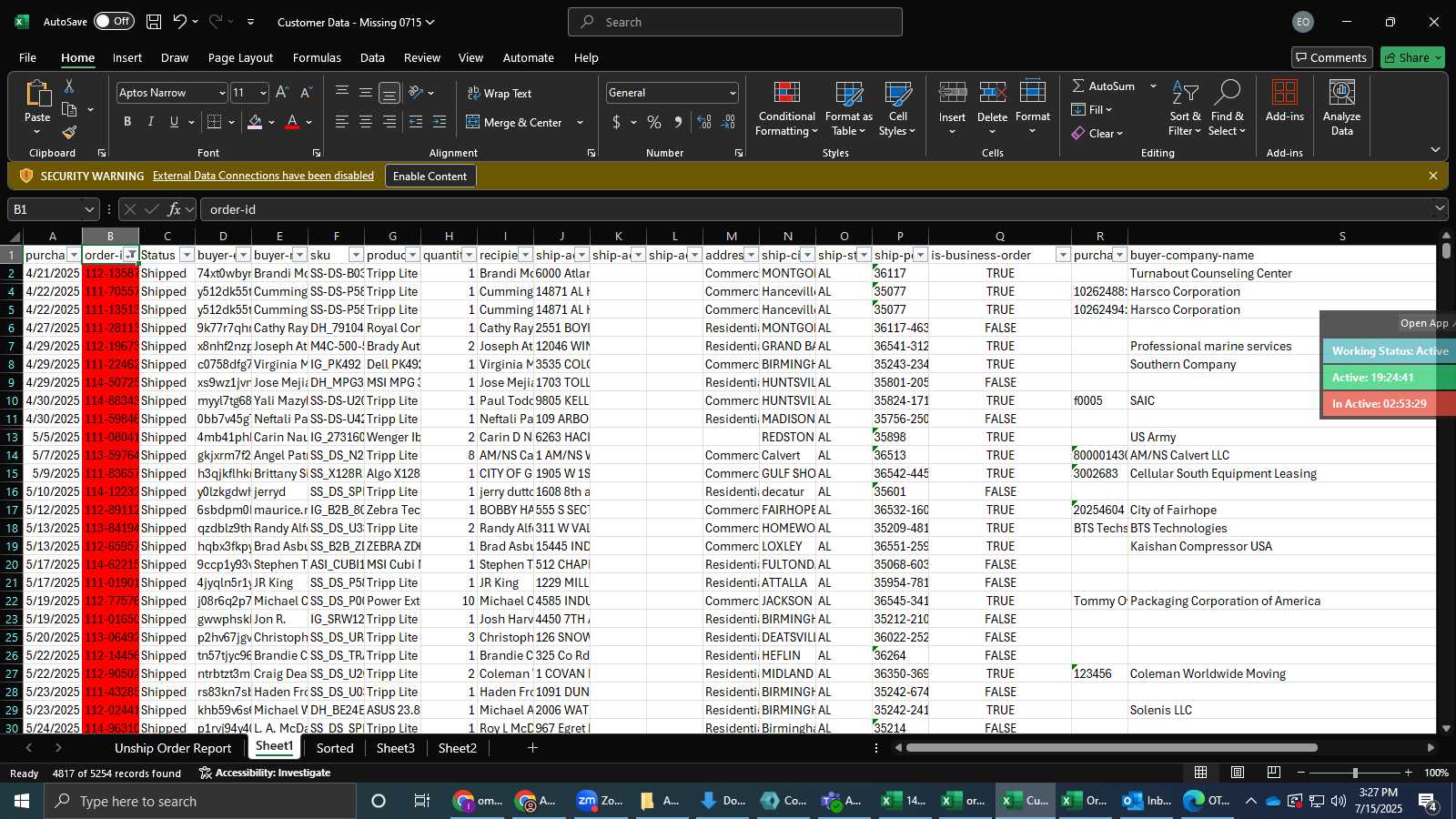Click the Share button
Screen dimensions: 1456x819
pos(1412,57)
